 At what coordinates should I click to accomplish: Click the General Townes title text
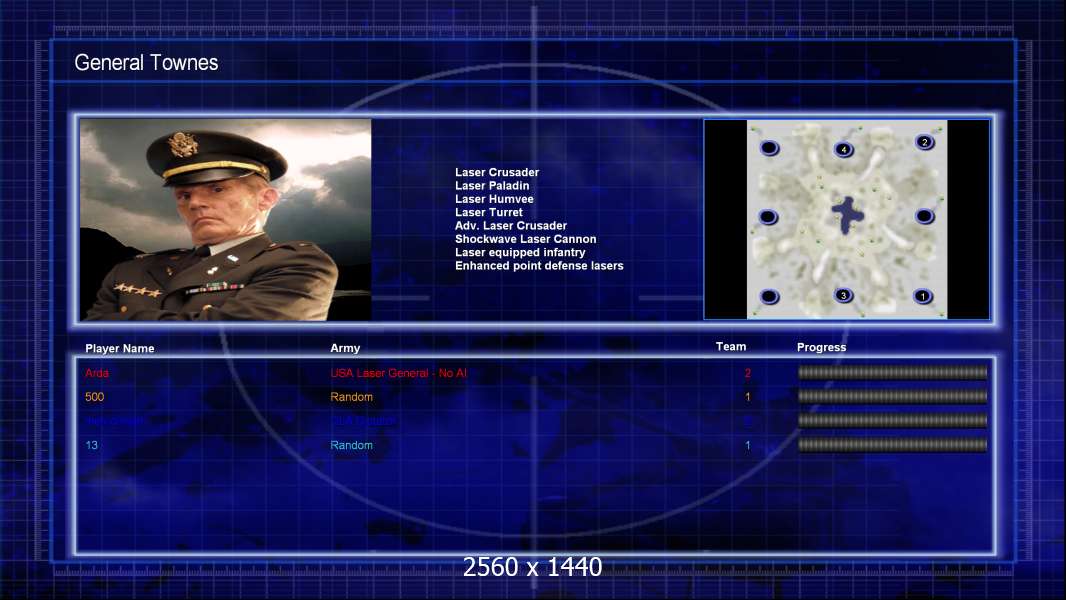click(146, 63)
